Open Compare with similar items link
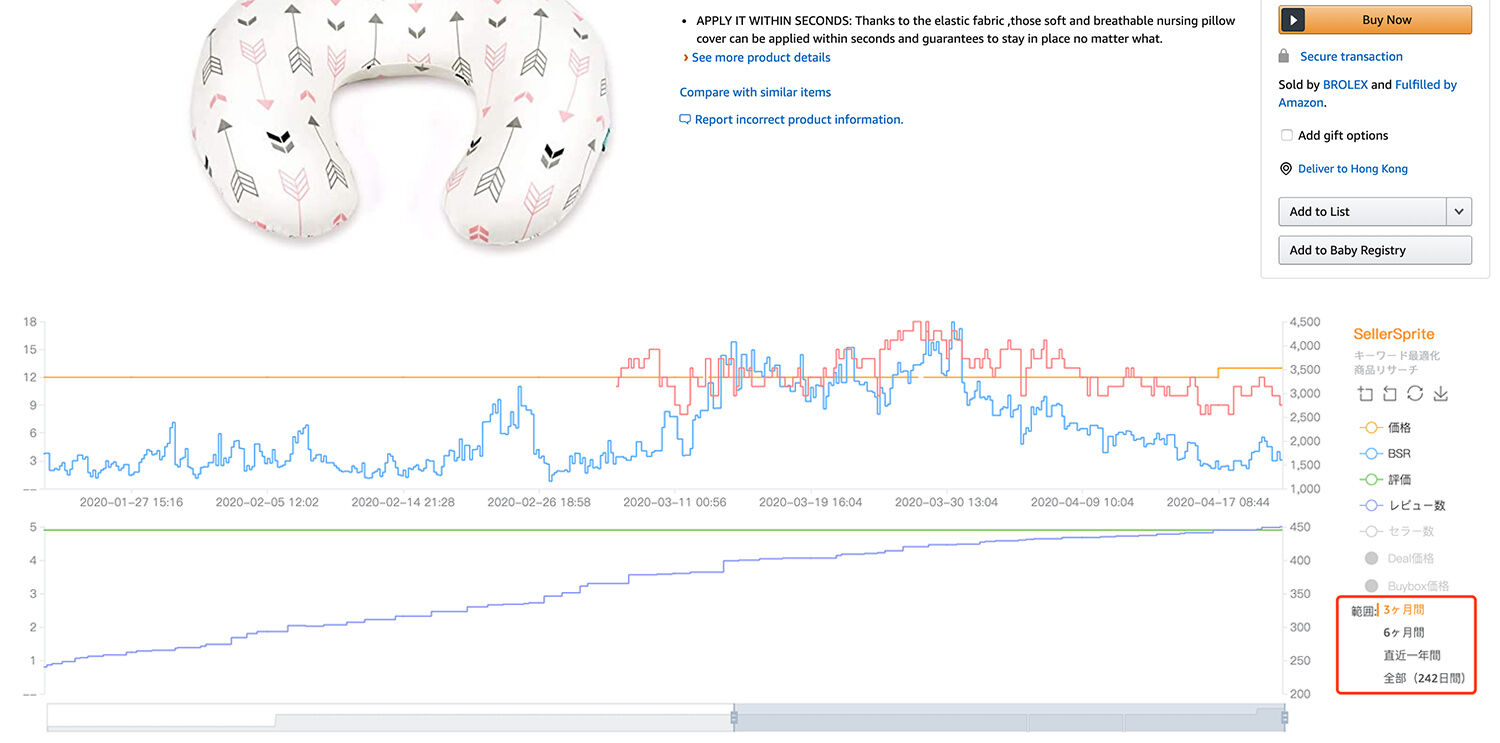 (x=755, y=92)
